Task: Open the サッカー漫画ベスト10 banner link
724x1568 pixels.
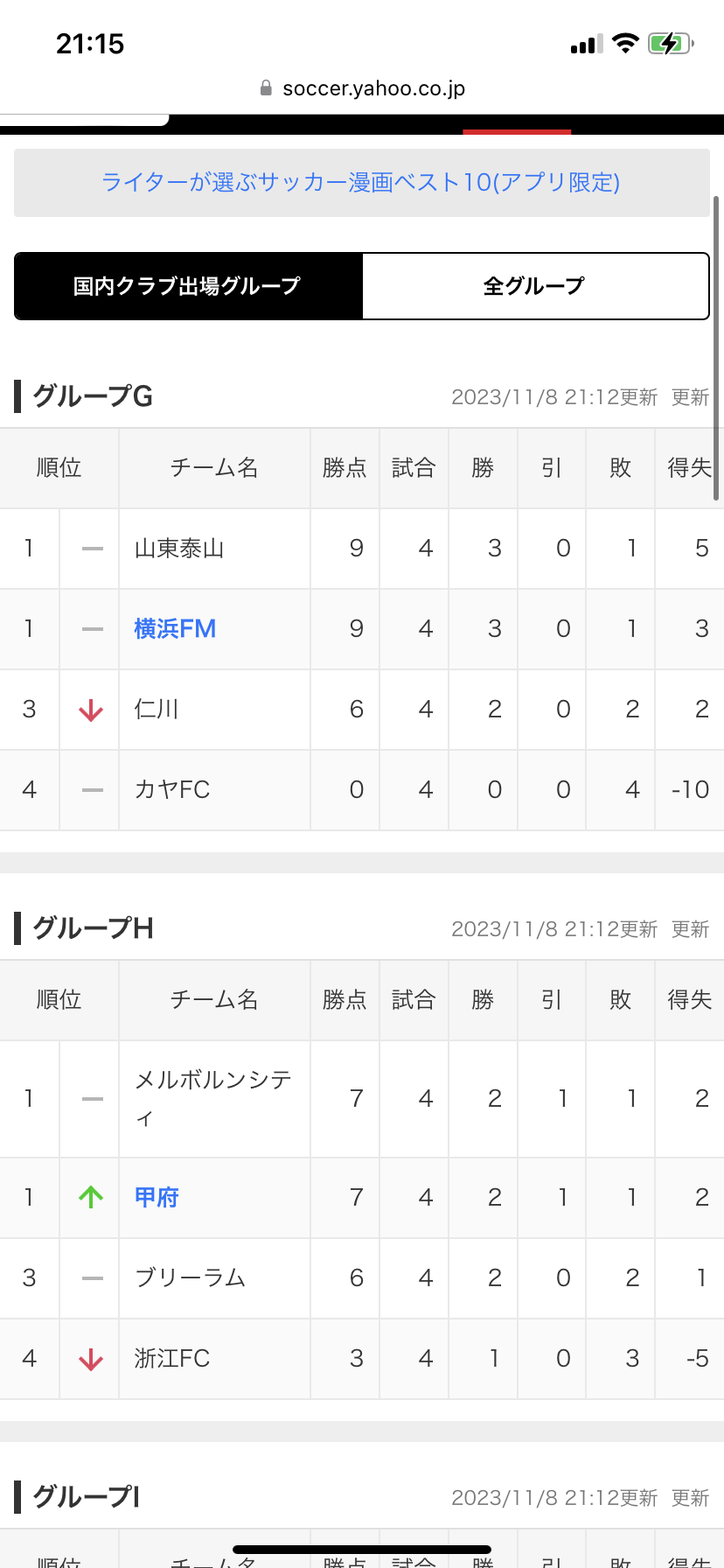Action: tap(361, 182)
